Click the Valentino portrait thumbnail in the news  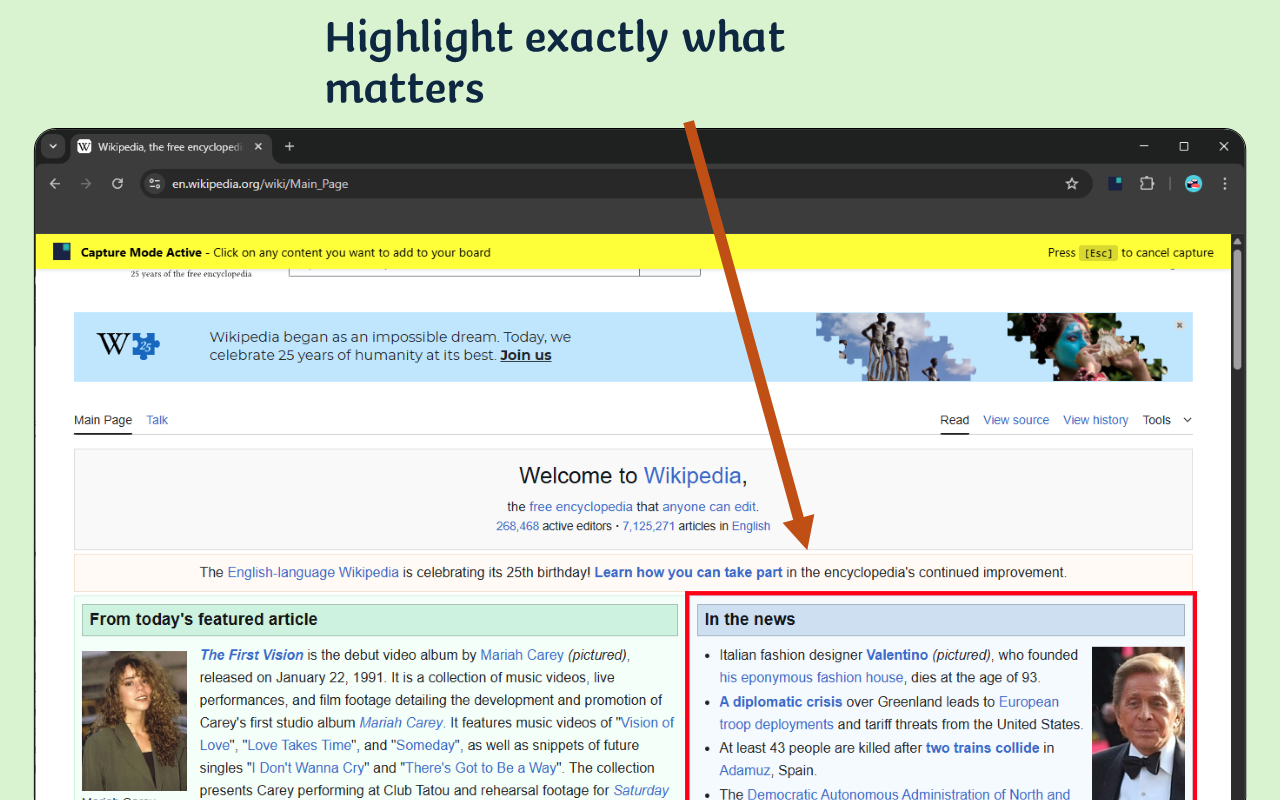pyautogui.click(x=1137, y=723)
